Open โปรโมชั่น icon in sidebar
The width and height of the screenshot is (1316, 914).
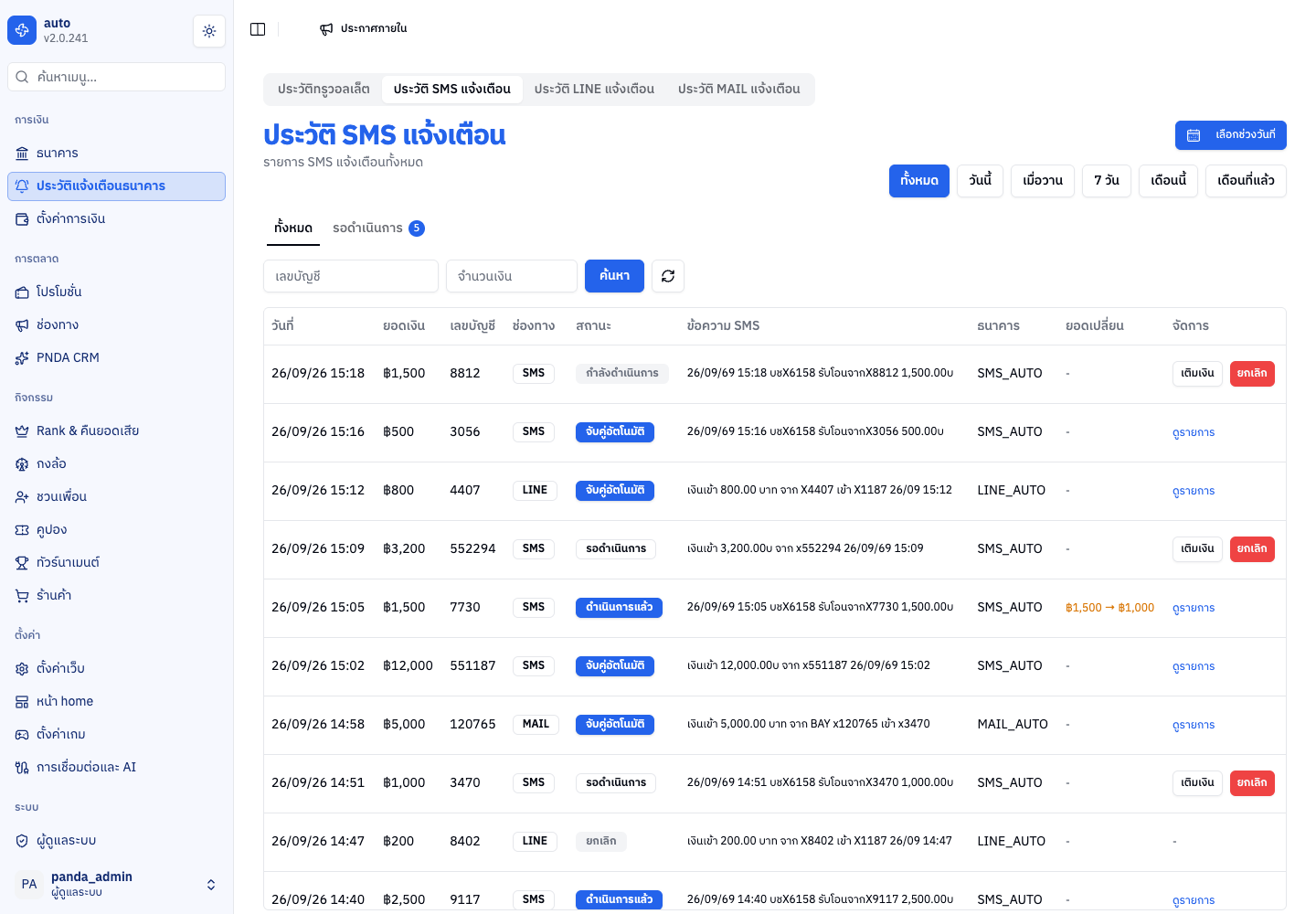point(22,292)
